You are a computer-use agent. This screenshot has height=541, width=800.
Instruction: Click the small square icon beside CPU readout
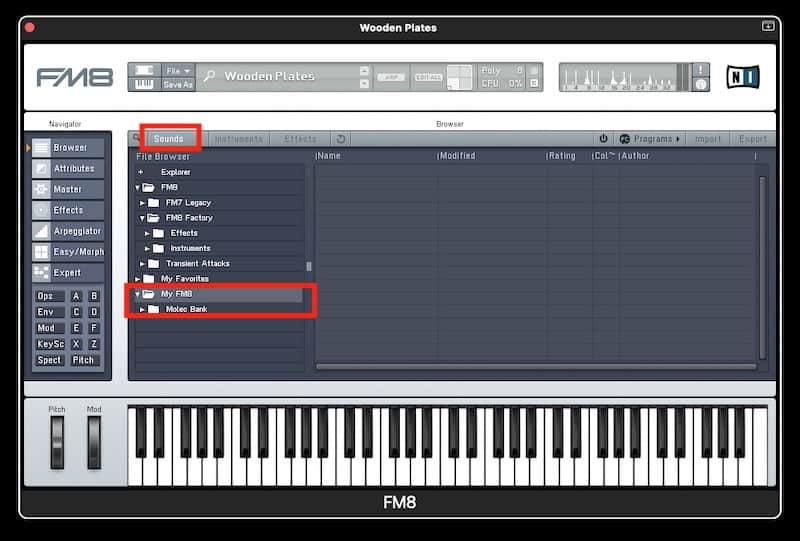tap(534, 83)
